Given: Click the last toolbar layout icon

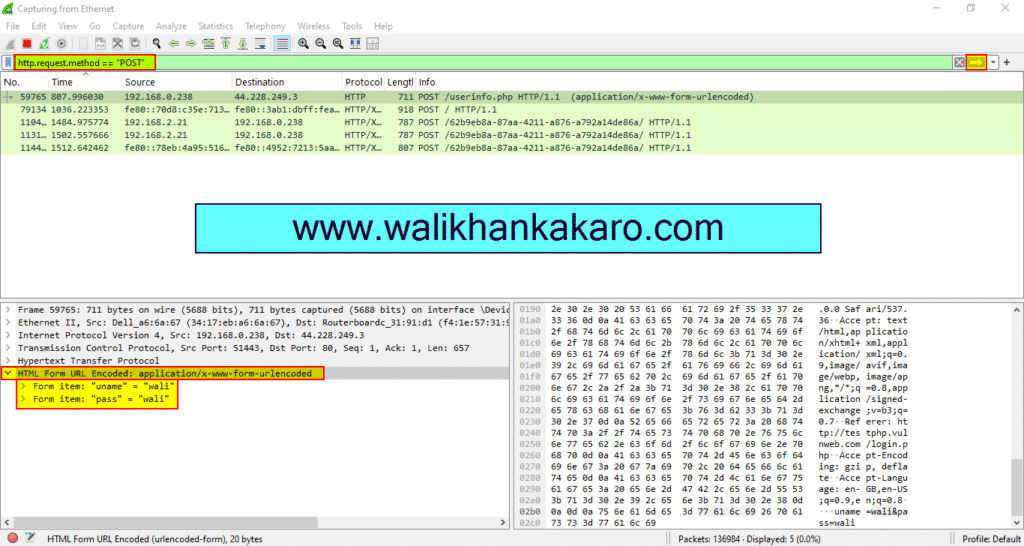Looking at the screenshot, I should 372,44.
